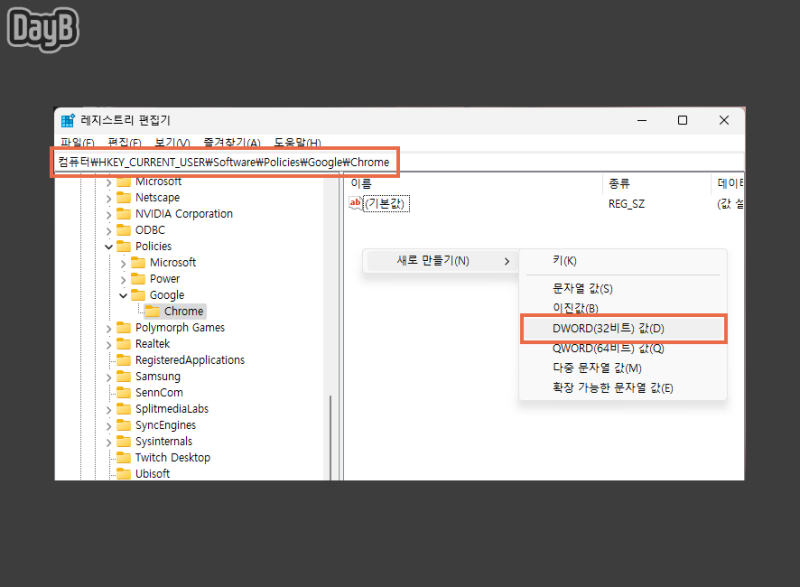Choose 확장 가능한 문자열 값(E)
The height and width of the screenshot is (587, 800).
[623, 388]
